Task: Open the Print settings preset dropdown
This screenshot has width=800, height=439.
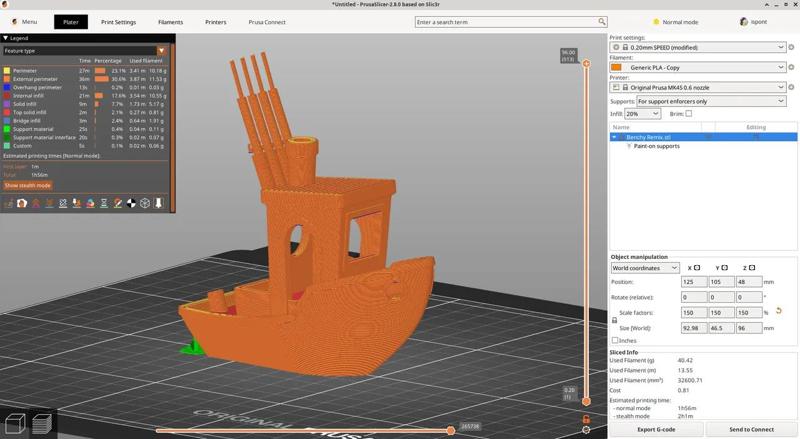Action: click(x=697, y=47)
